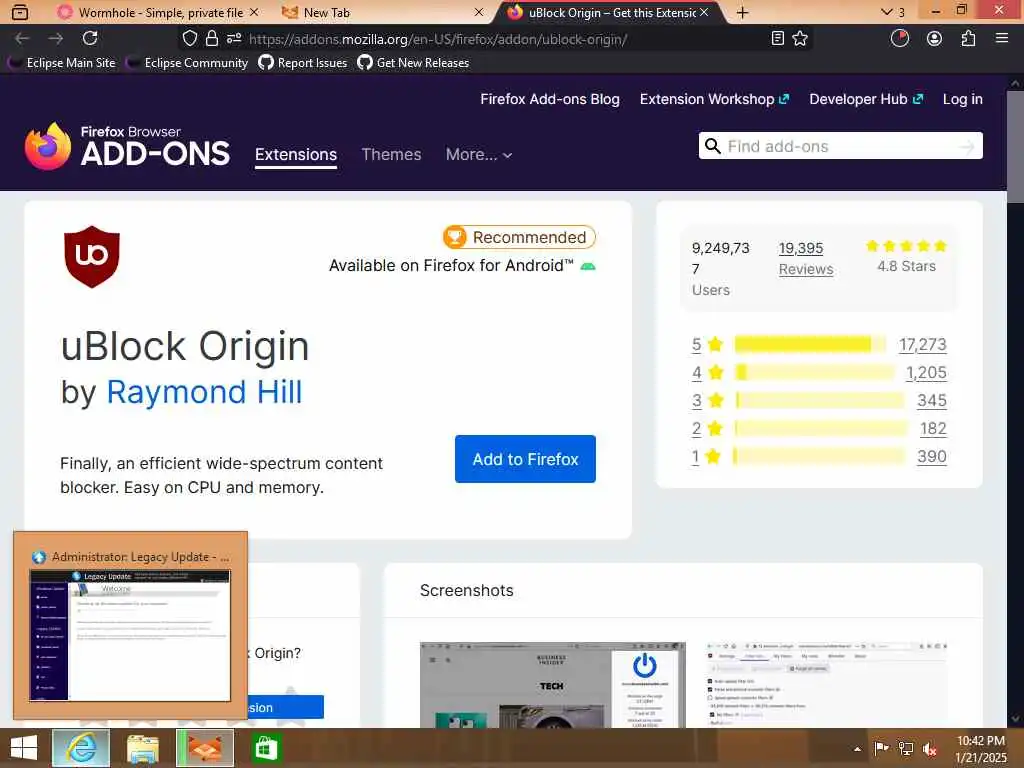The height and width of the screenshot is (768, 1024).
Task: Click the 4.8 Stars rating
Action: click(x=906, y=256)
